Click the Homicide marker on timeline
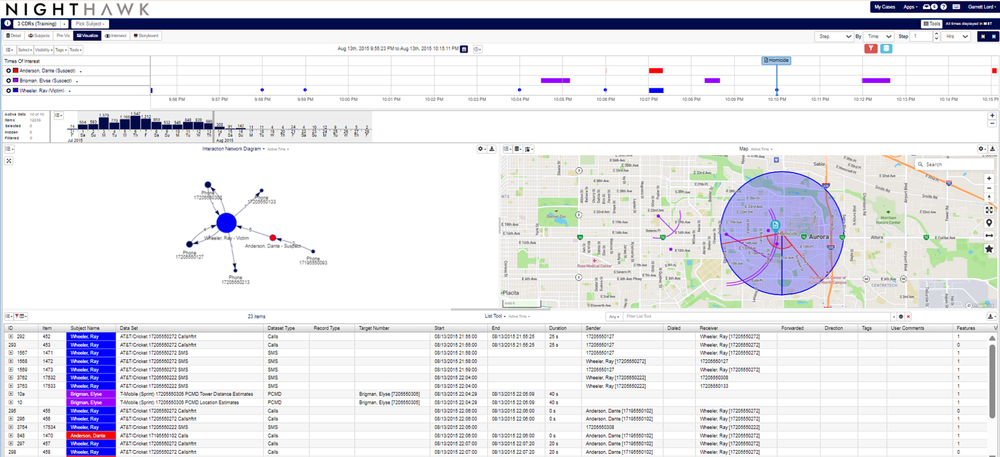 (x=776, y=60)
